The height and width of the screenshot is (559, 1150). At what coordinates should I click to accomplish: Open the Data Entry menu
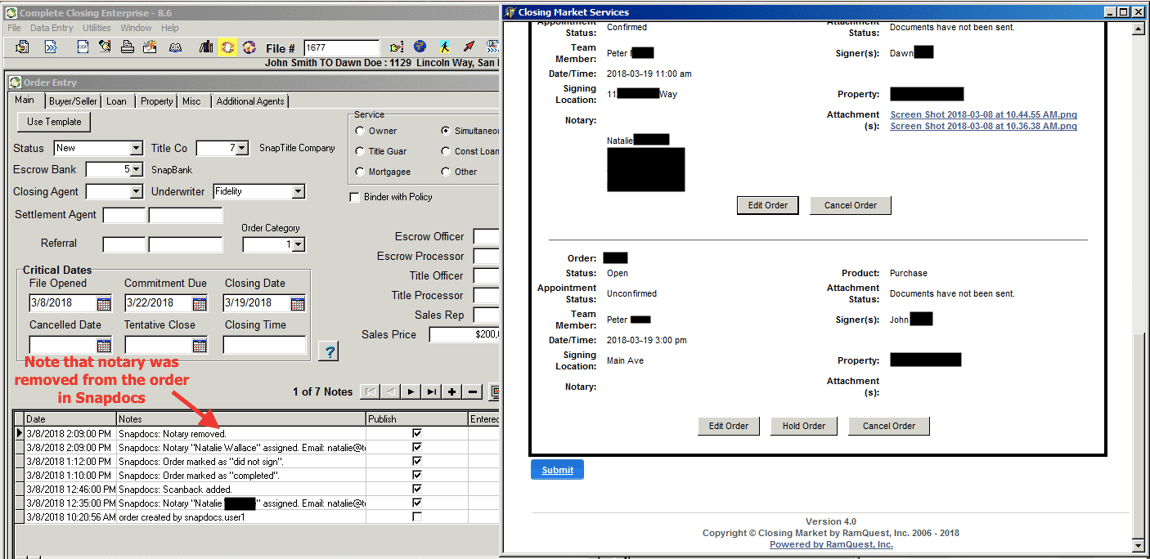51,28
